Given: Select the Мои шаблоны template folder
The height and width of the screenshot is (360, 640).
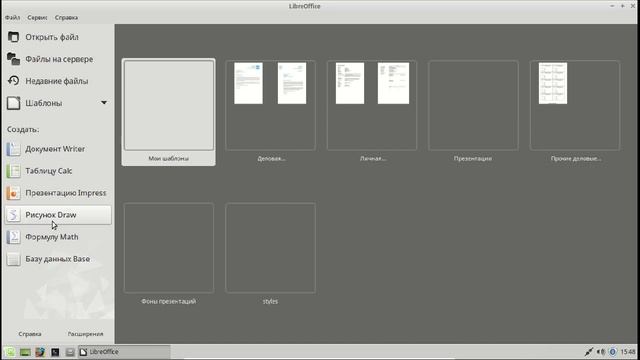Looking at the screenshot, I should click(169, 112).
